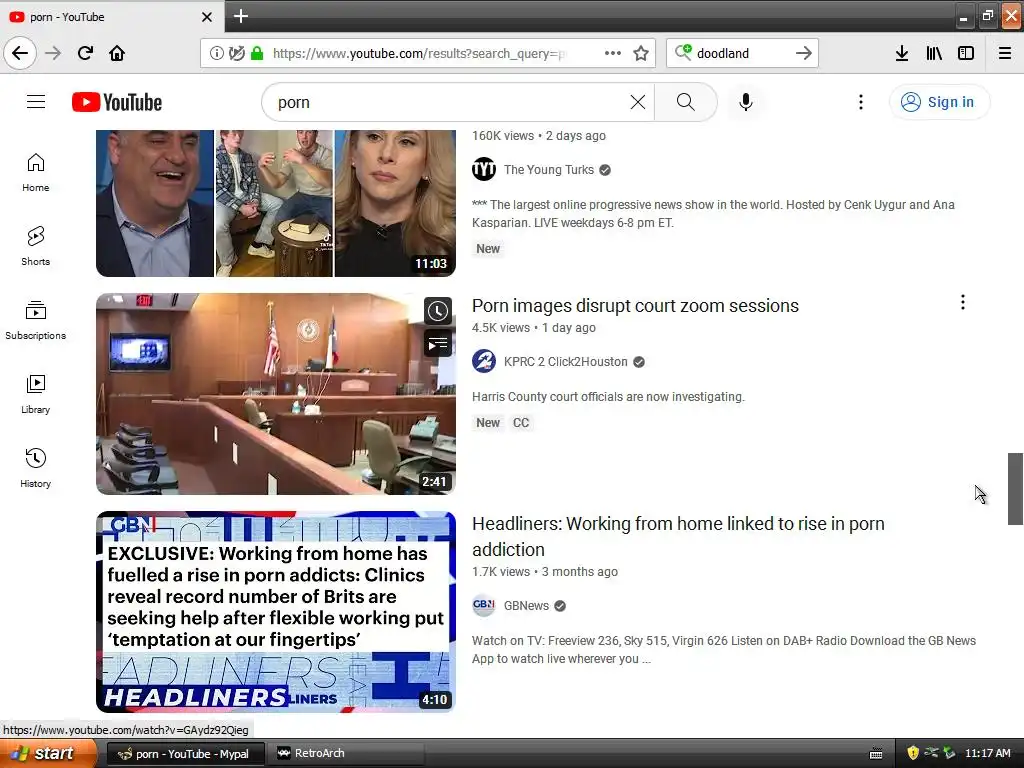The width and height of the screenshot is (1024, 768).
Task: Click the page vertical scrollbar thumb
Action: (1015, 488)
